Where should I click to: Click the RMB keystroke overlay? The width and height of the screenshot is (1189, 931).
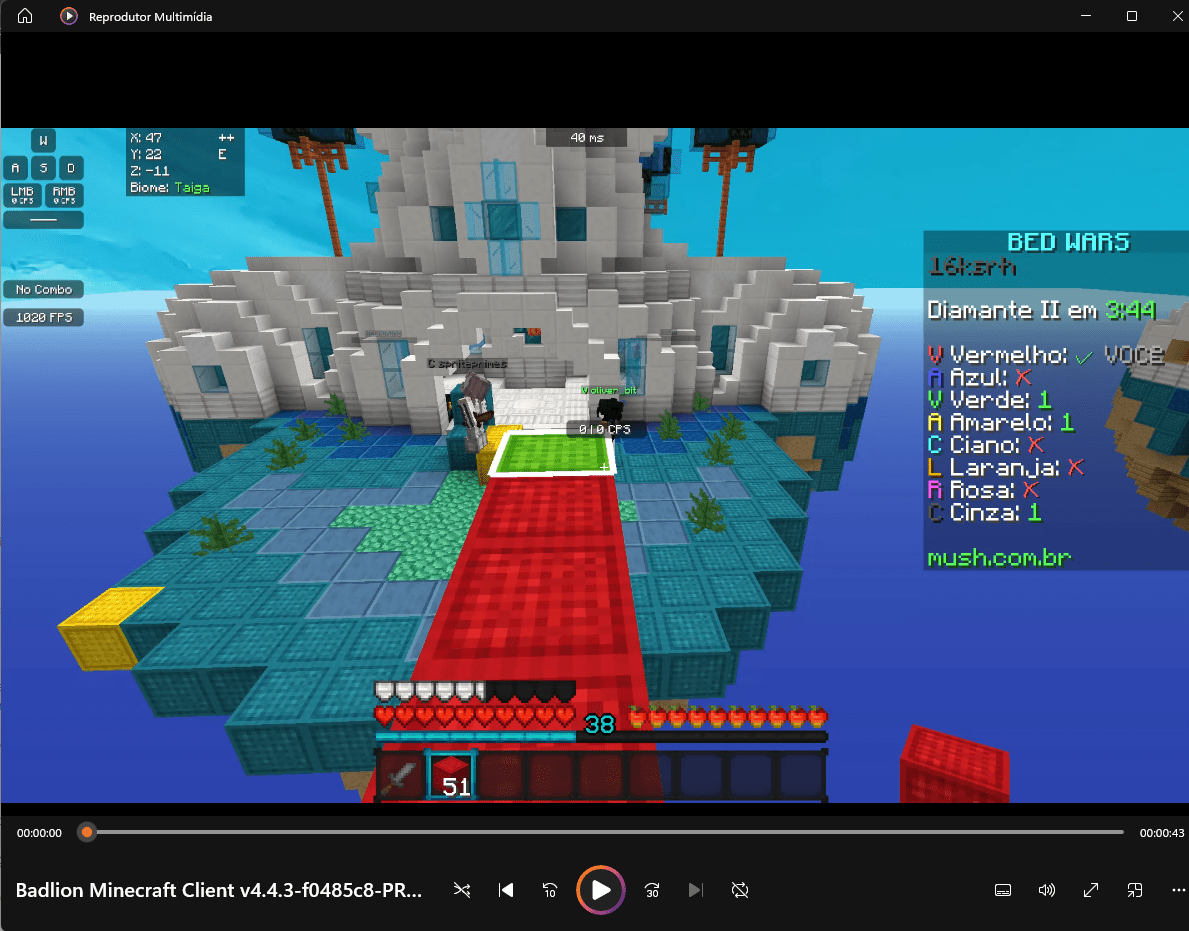tap(64, 195)
